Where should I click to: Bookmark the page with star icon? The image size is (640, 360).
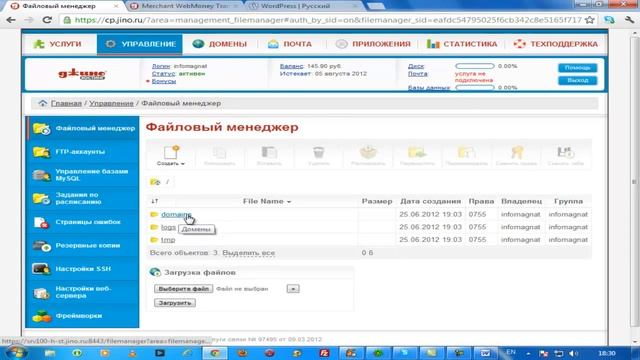[x=589, y=20]
